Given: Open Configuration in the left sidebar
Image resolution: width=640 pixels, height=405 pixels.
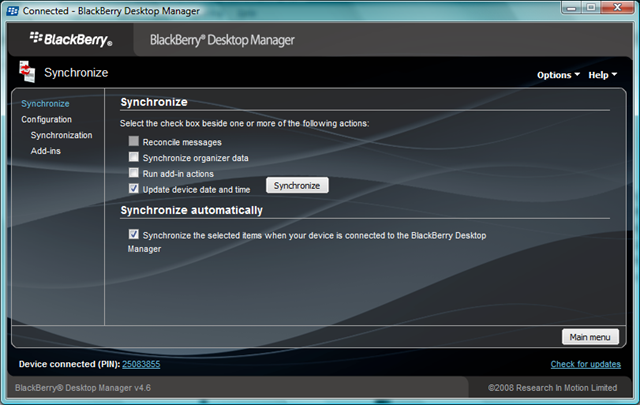Looking at the screenshot, I should click(x=47, y=119).
